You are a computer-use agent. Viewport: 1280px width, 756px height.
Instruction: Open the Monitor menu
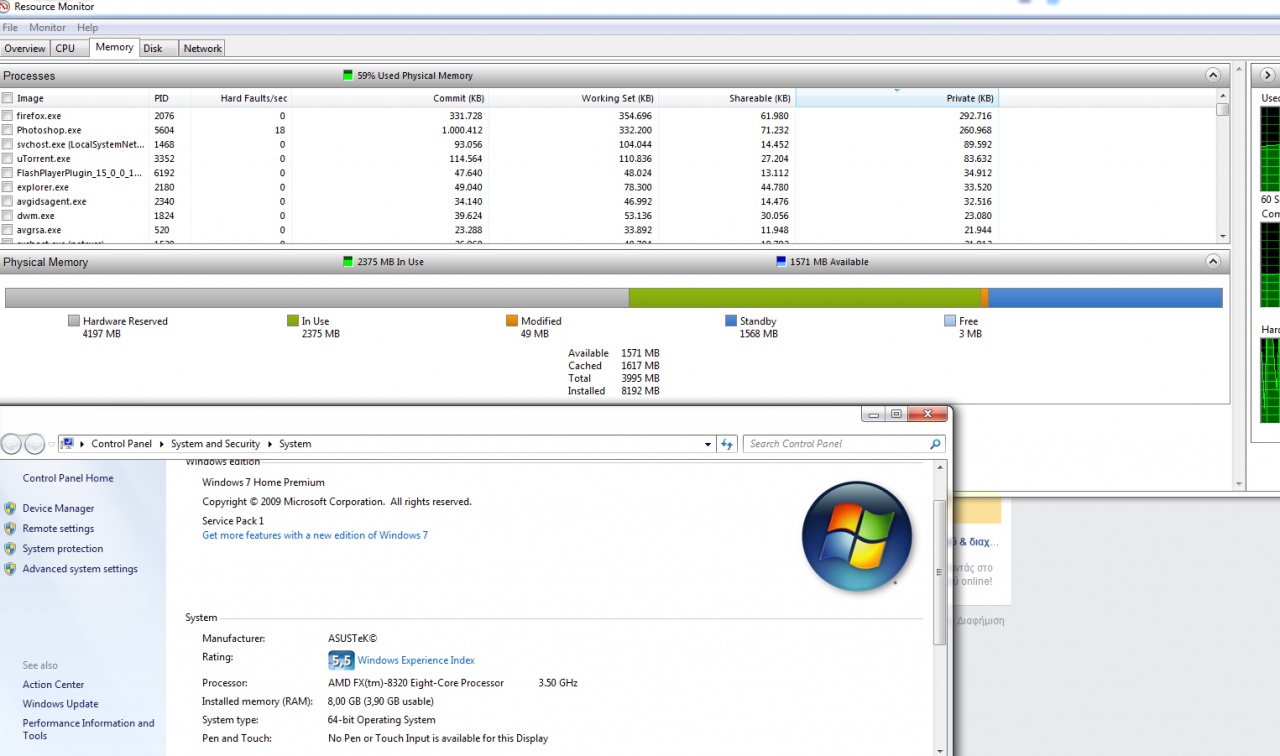coord(47,28)
